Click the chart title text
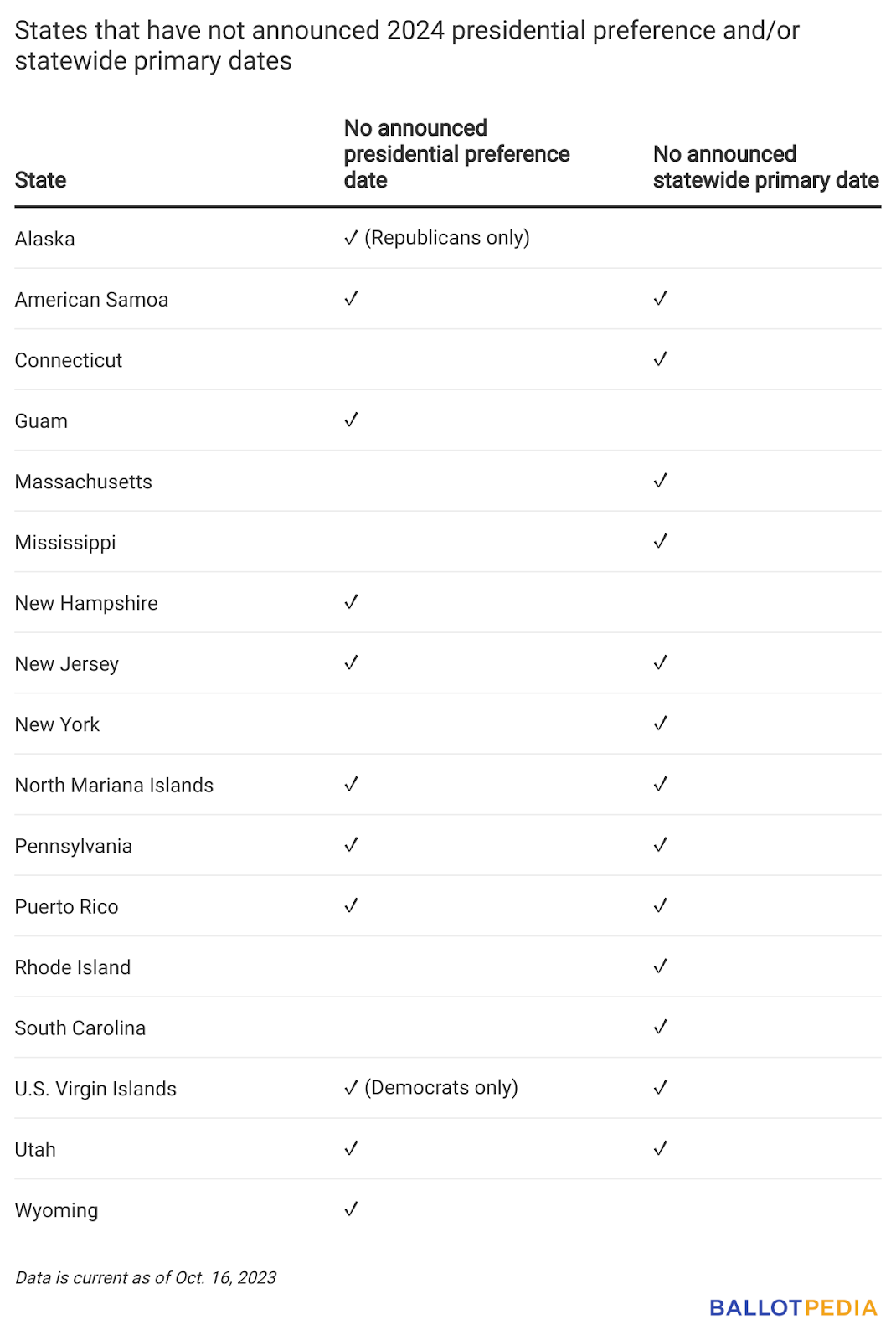This screenshot has width=896, height=1340. (407, 45)
